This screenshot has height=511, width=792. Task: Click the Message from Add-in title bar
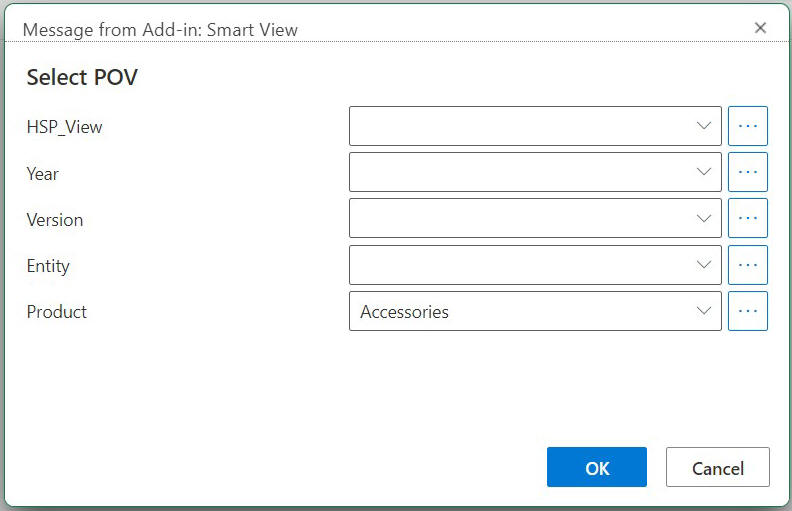coord(160,29)
